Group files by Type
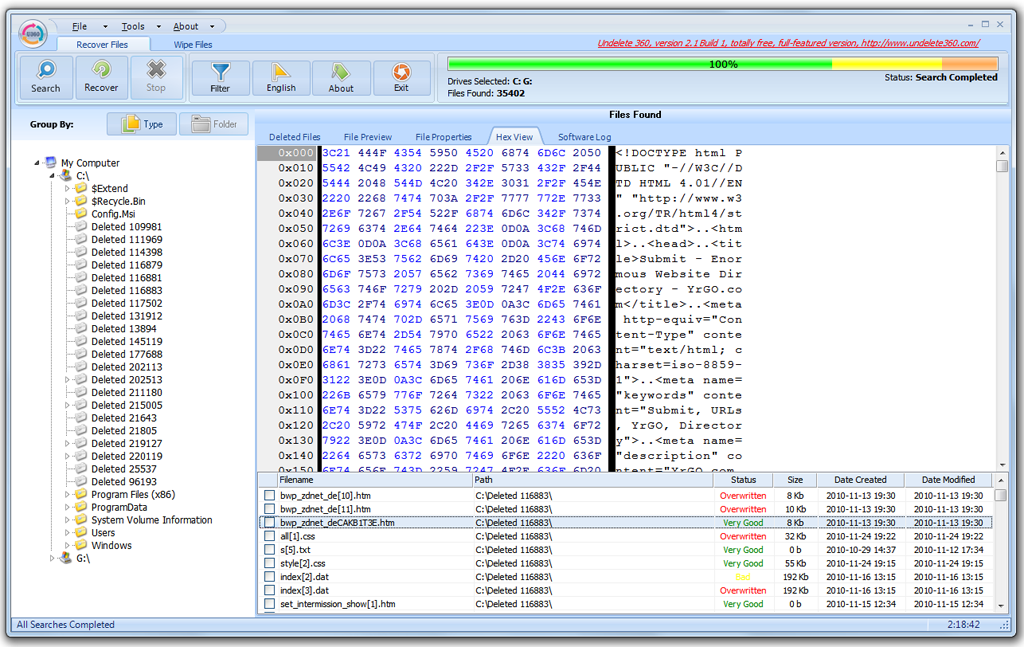This screenshot has height=647, width=1024. coord(143,124)
